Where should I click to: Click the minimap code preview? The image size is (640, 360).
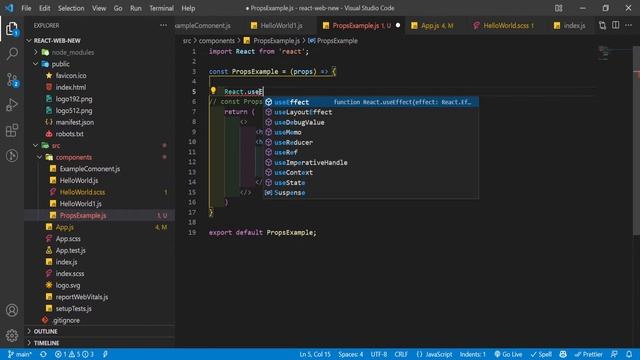(603, 52)
